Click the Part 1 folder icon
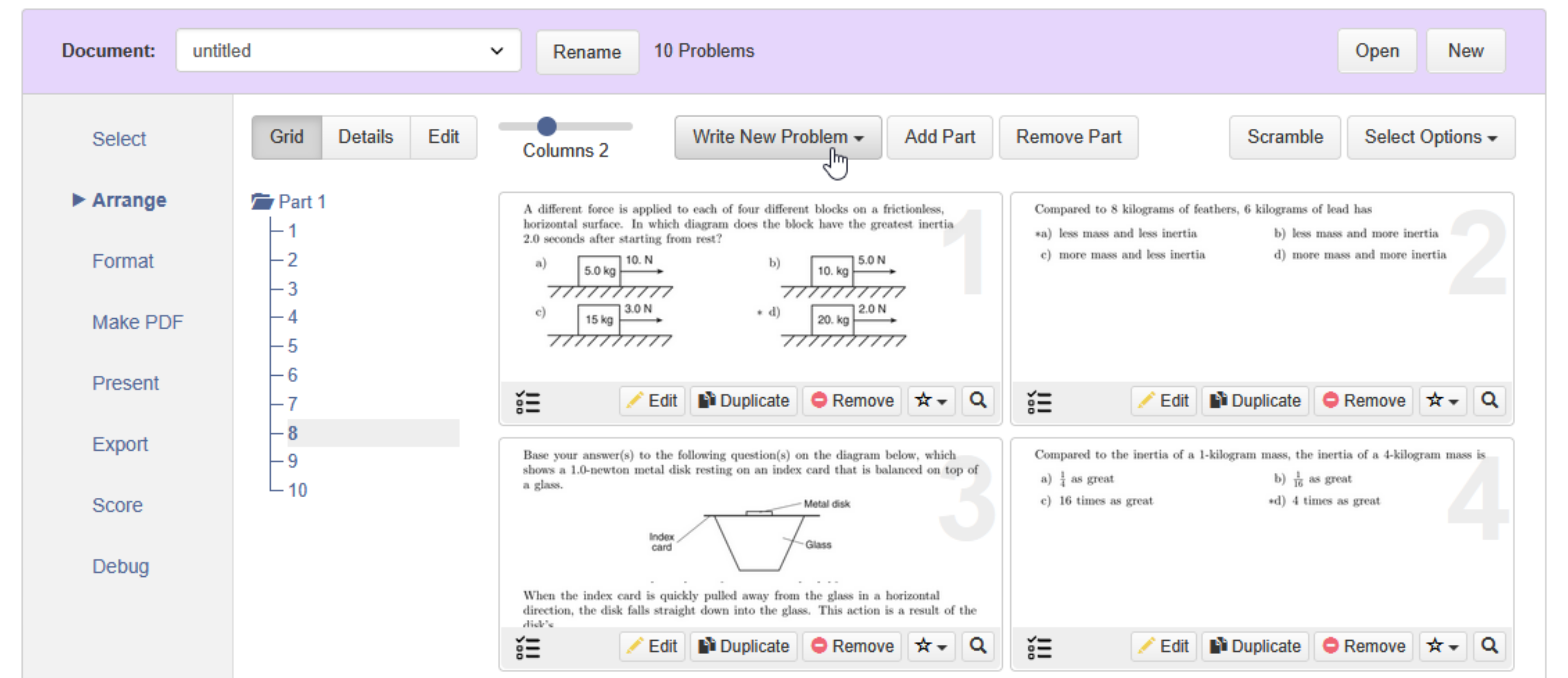This screenshot has width=1568, height=678. (263, 201)
